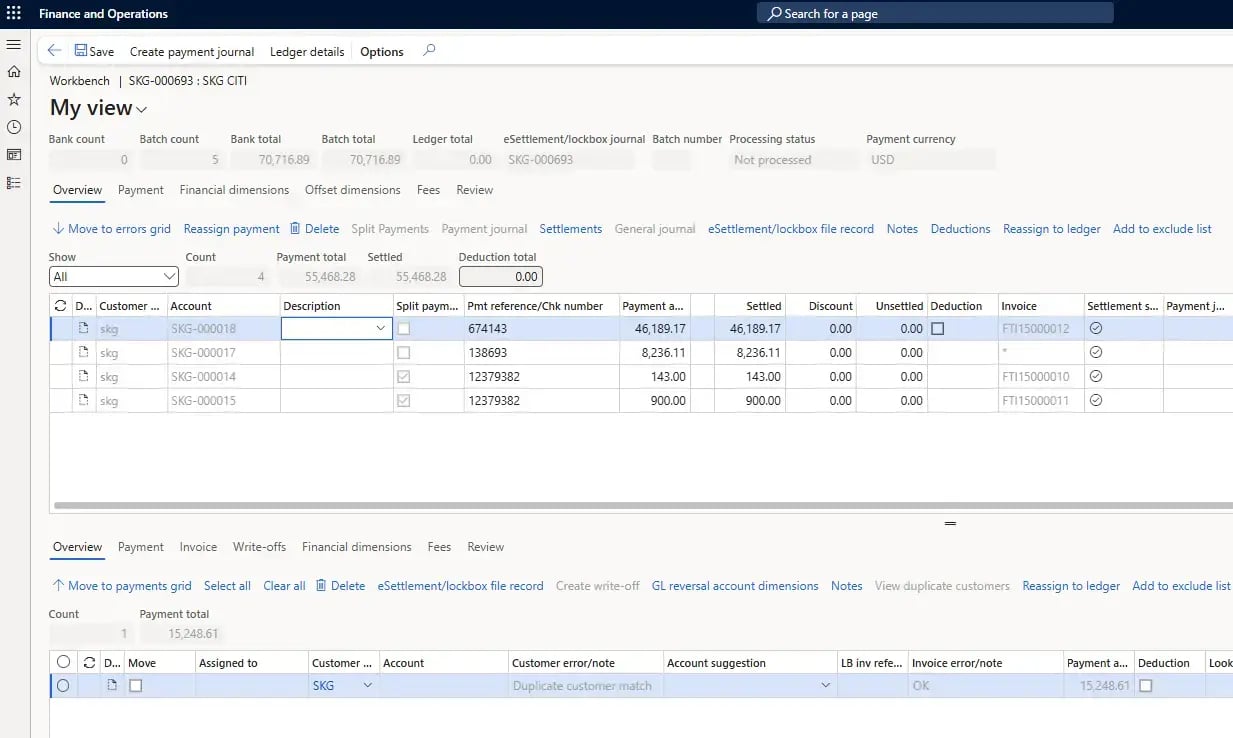
Task: Click the Deduction total amount field
Action: (500, 276)
